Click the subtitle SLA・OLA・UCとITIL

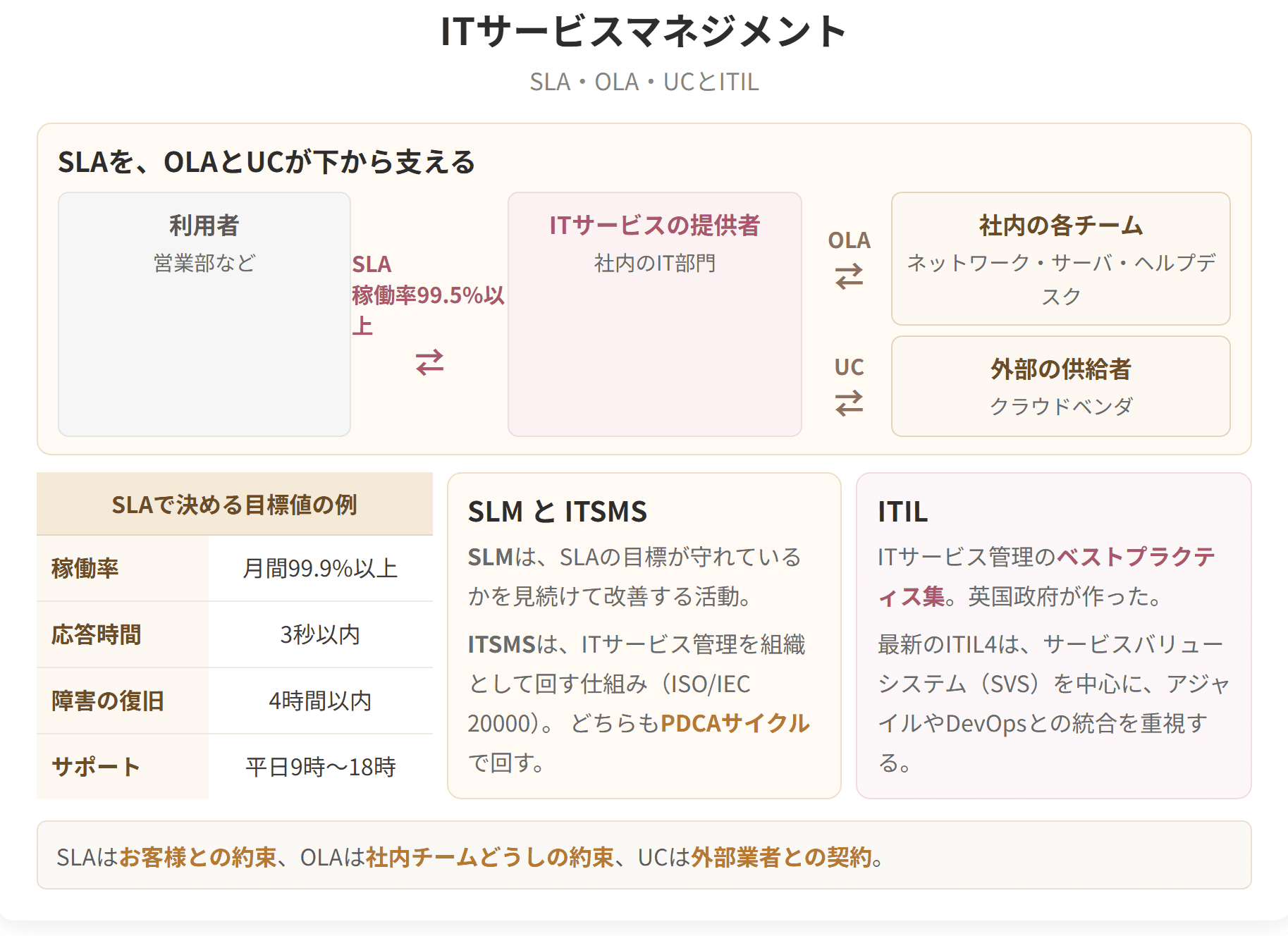pyautogui.click(x=644, y=82)
